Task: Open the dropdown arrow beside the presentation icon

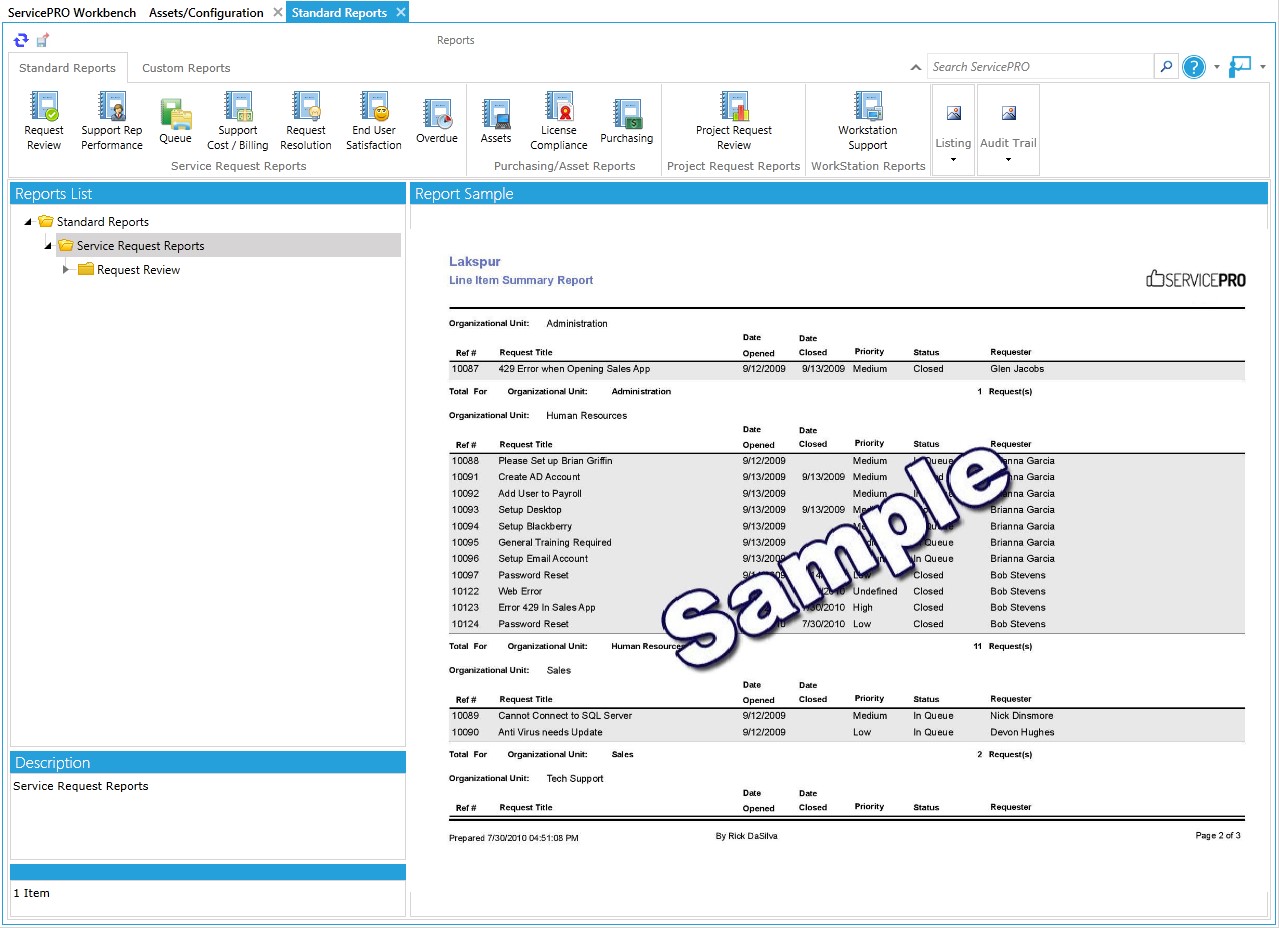Action: (1263, 67)
